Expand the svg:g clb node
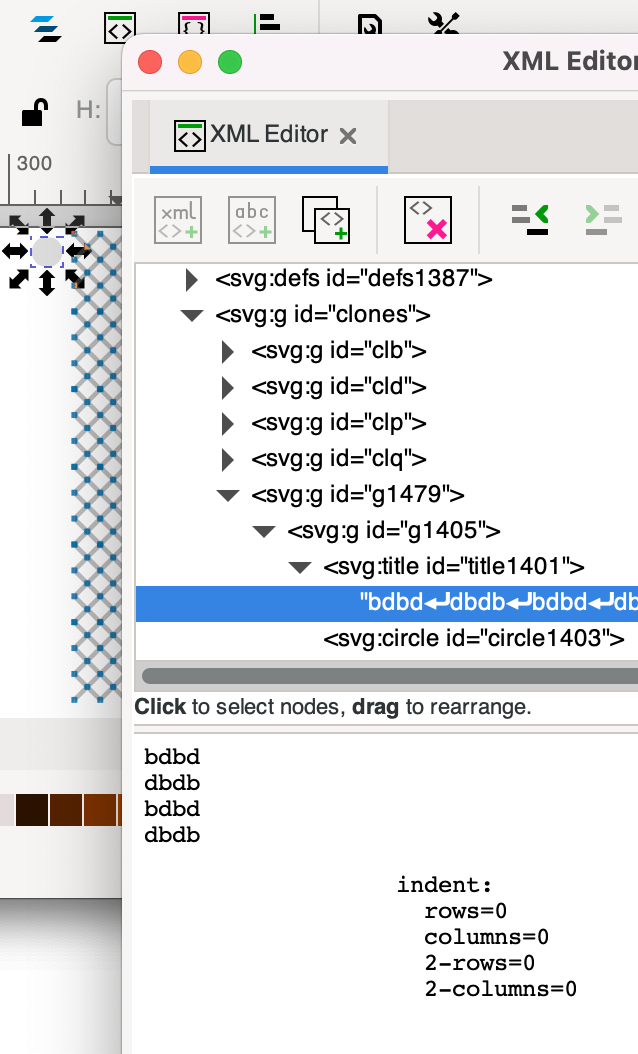The width and height of the screenshot is (638, 1054). [x=228, y=352]
